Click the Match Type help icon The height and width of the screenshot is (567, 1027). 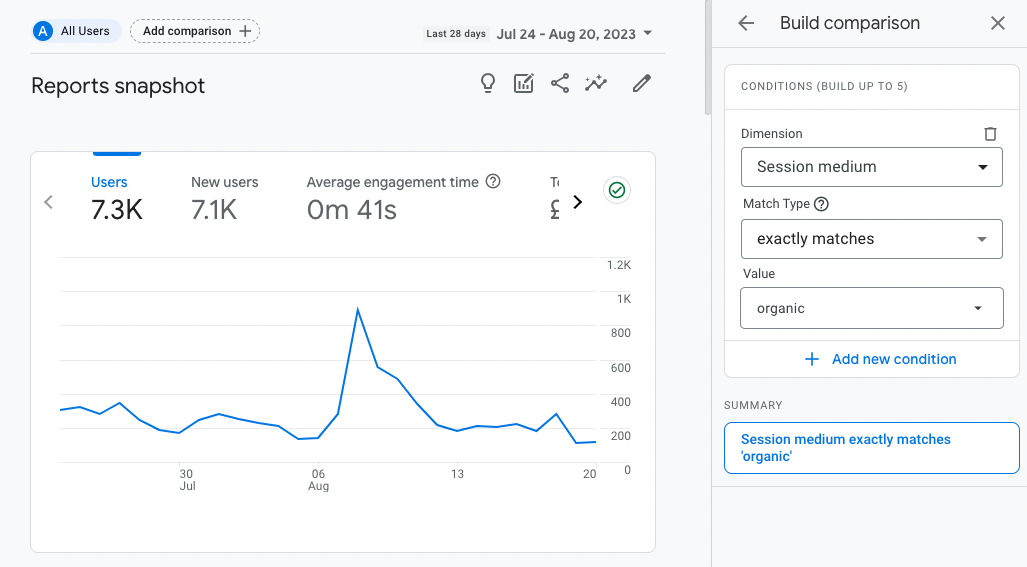tap(822, 204)
